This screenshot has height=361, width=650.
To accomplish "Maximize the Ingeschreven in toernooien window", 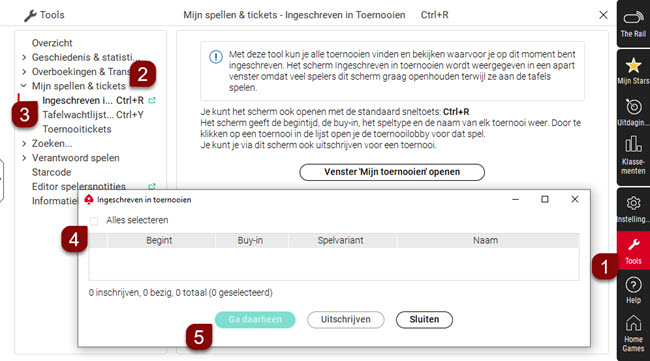I will click(x=545, y=199).
